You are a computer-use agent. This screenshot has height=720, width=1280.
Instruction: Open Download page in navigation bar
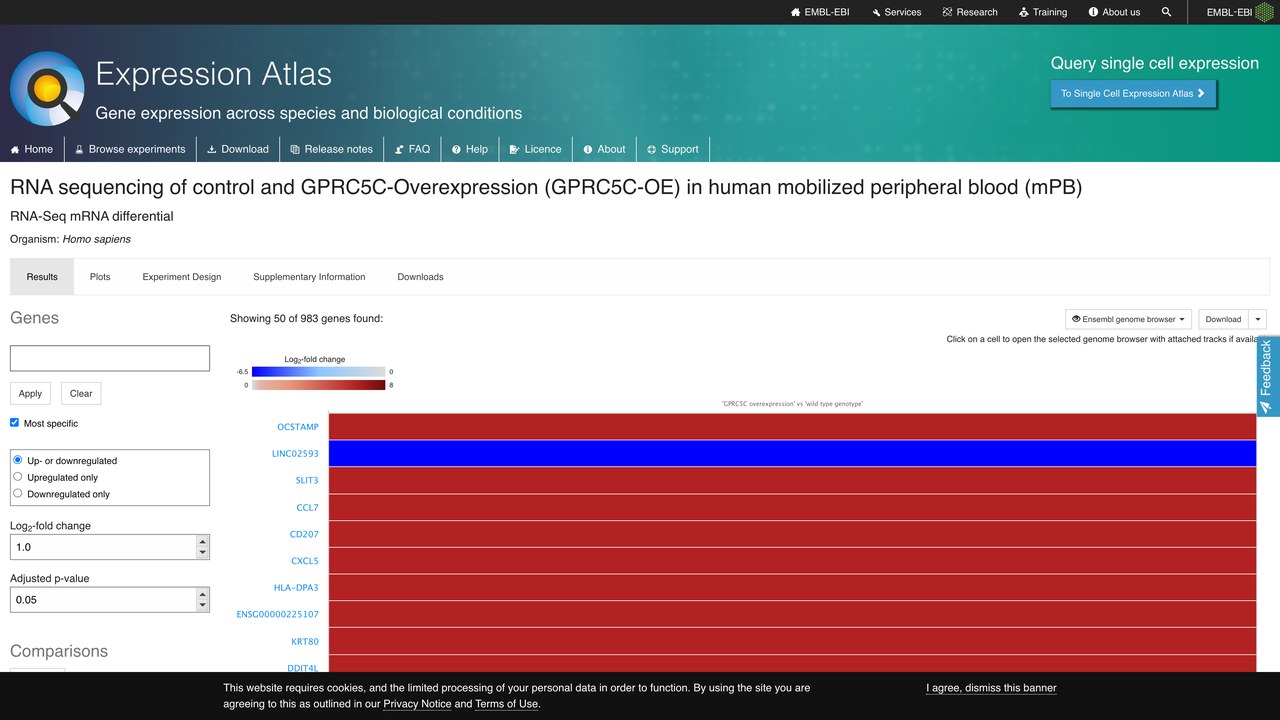click(x=238, y=149)
